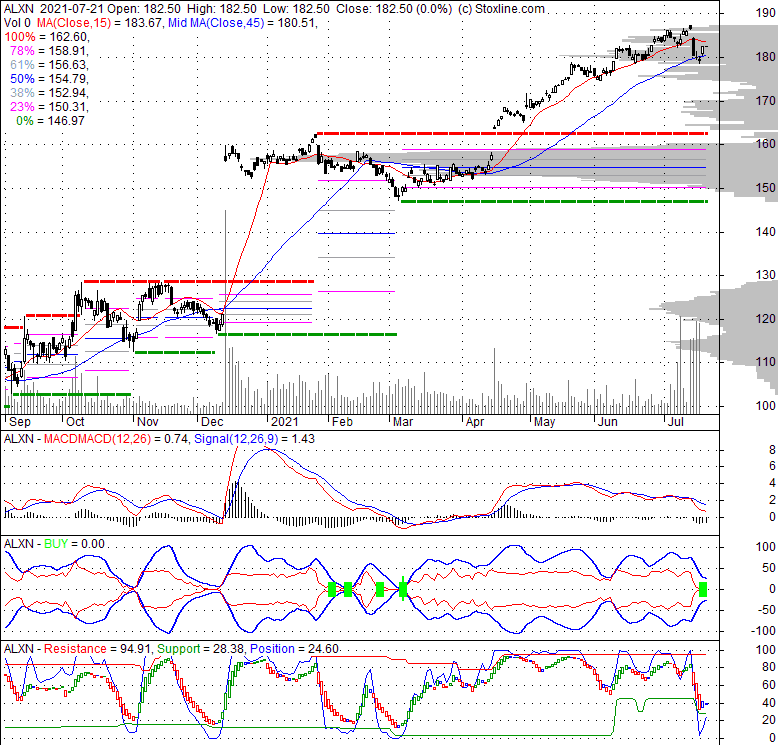Click the '50% = 154.79' retracement label

tap(49, 79)
